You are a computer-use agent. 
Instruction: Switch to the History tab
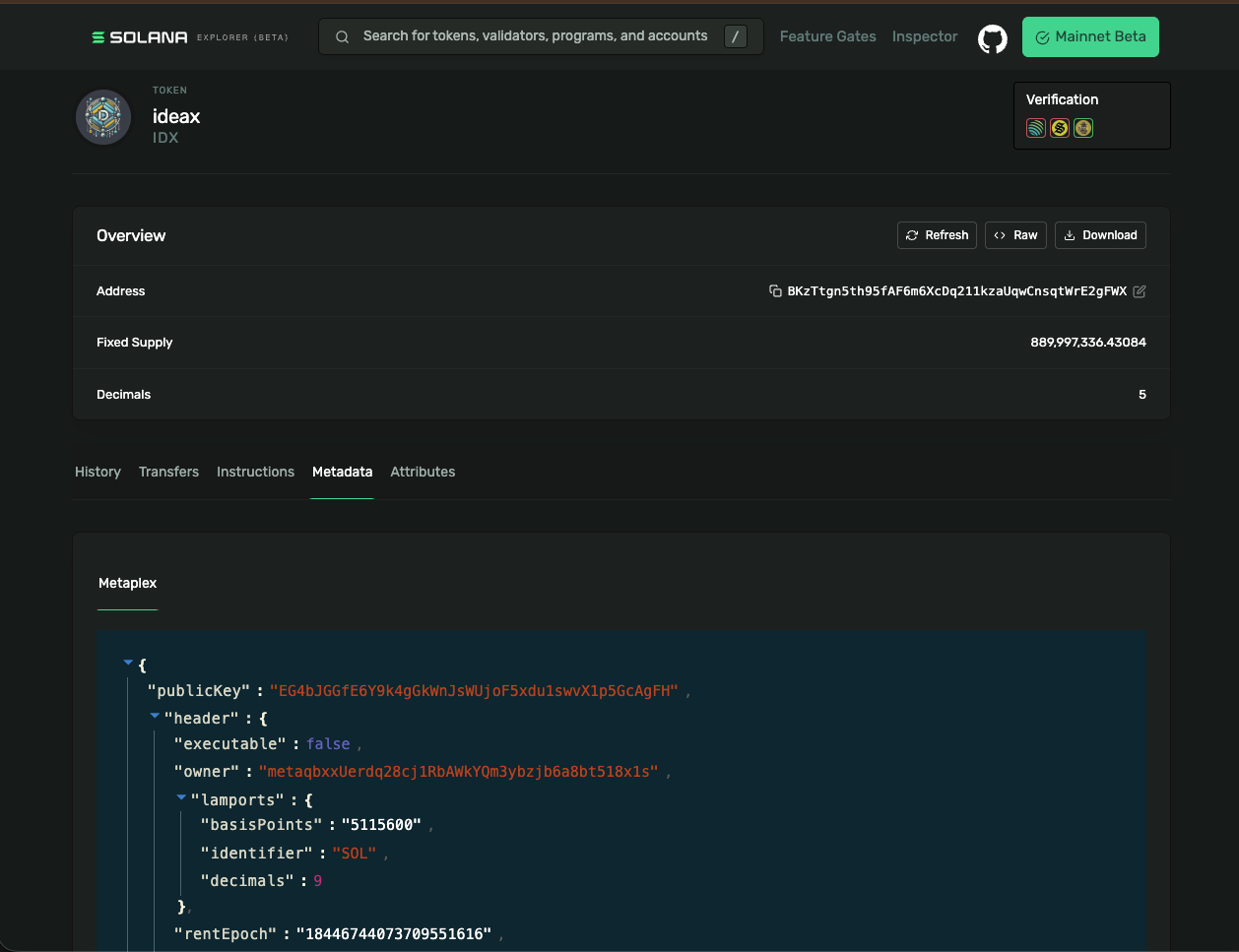(98, 472)
